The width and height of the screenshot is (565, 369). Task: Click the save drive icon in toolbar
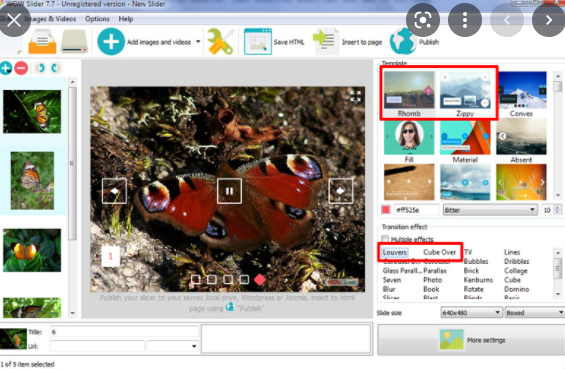74,41
